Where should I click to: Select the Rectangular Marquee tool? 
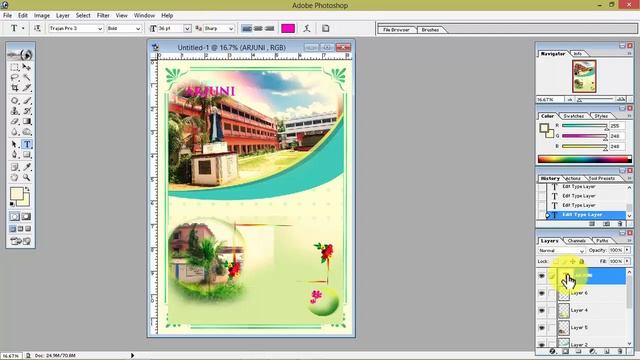point(15,67)
